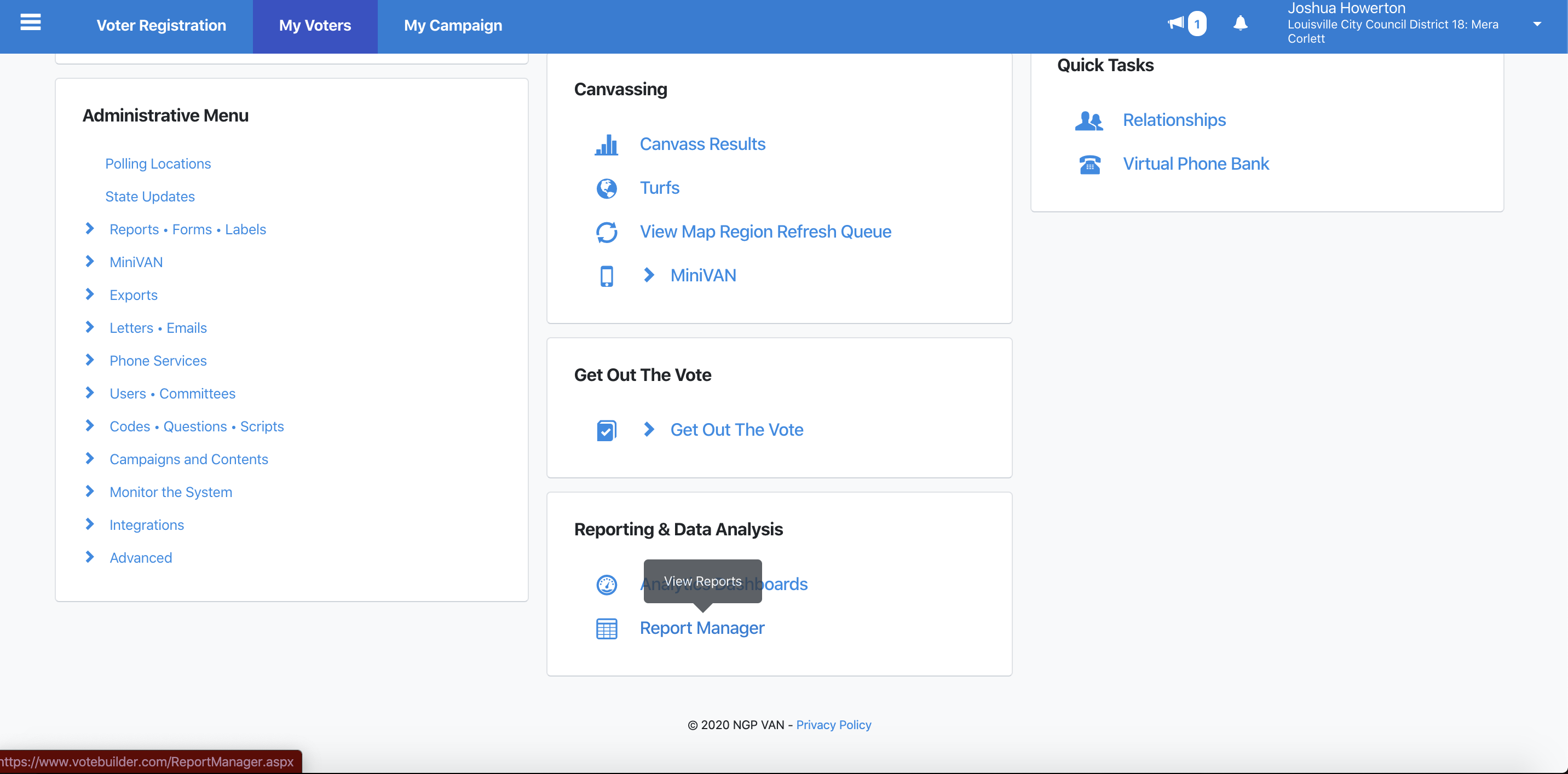Expand the Advanced admin menu item
Screen dimensions: 1568x774
click(89, 557)
